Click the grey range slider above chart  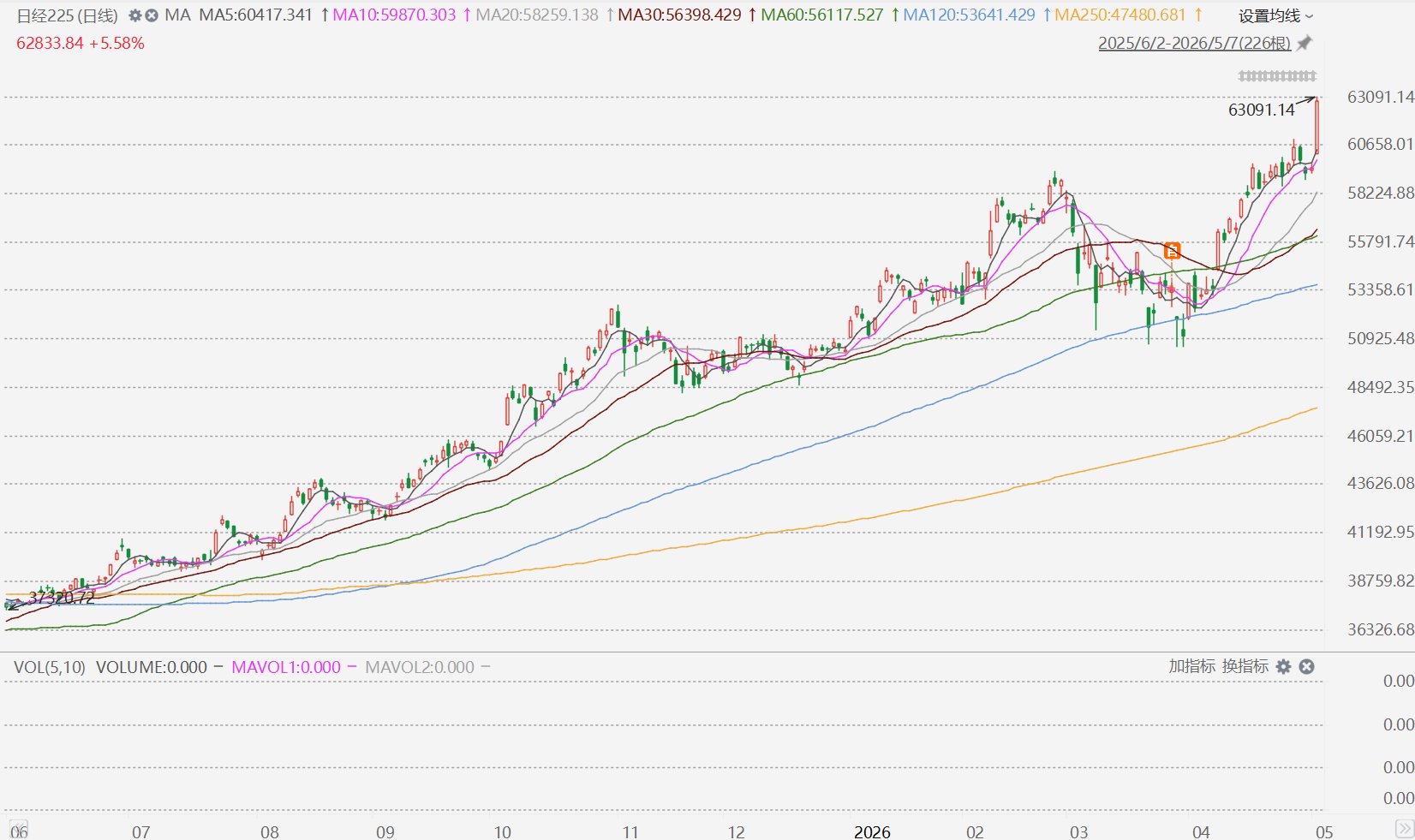1277,76
